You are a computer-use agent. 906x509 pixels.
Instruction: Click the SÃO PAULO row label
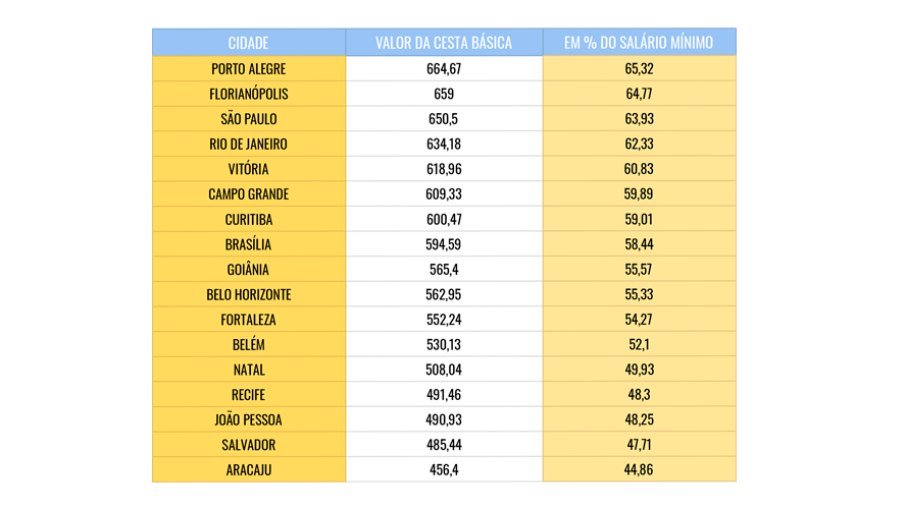pyautogui.click(x=248, y=119)
